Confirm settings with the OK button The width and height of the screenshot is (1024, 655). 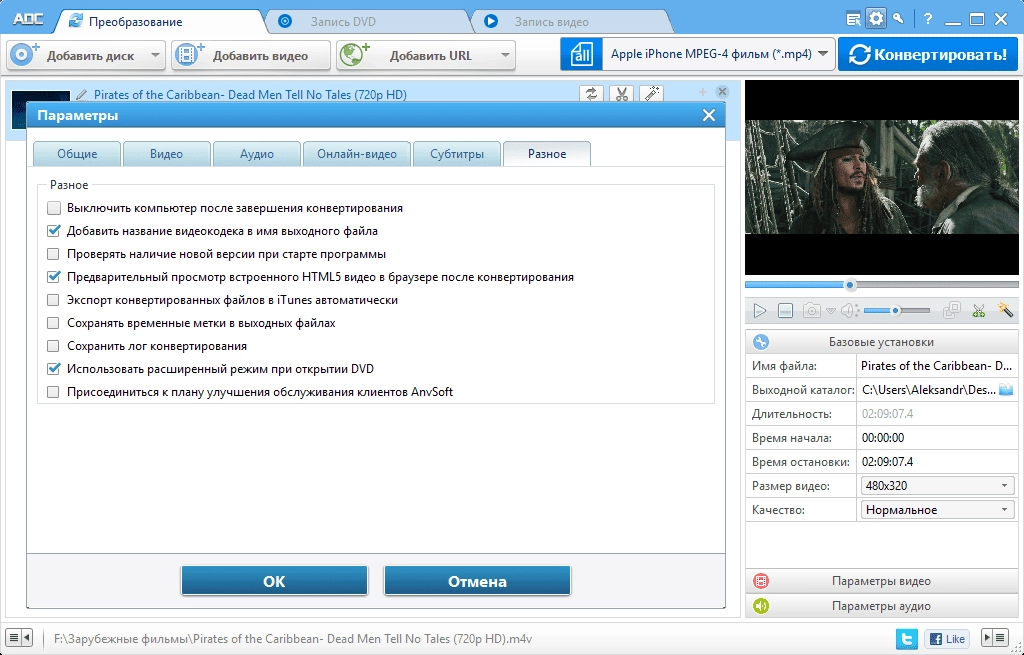pyautogui.click(x=274, y=581)
